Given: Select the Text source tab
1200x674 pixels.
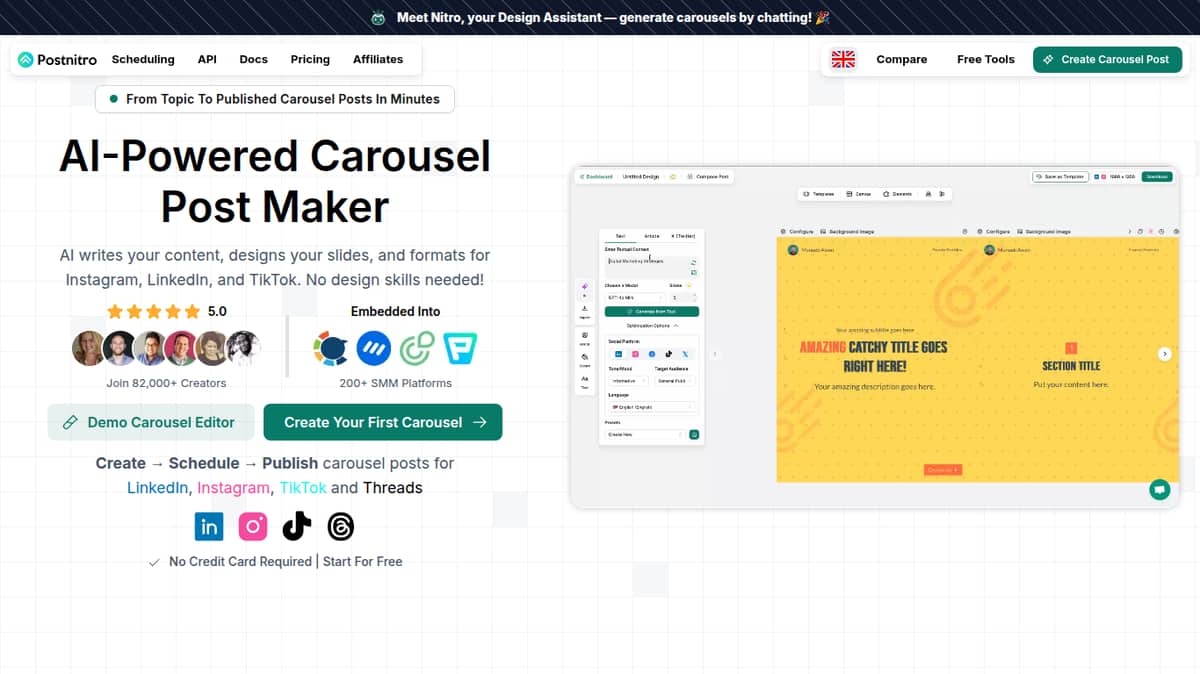Looking at the screenshot, I should (x=620, y=236).
